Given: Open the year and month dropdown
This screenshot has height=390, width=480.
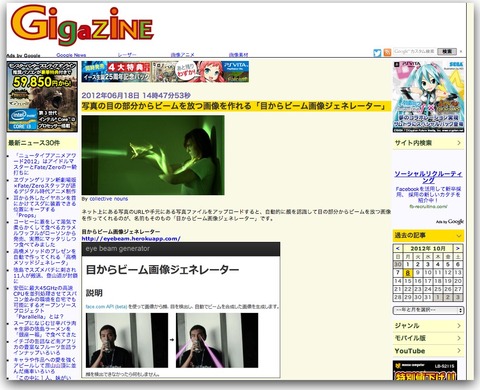Looking at the screenshot, I should [x=428, y=310].
